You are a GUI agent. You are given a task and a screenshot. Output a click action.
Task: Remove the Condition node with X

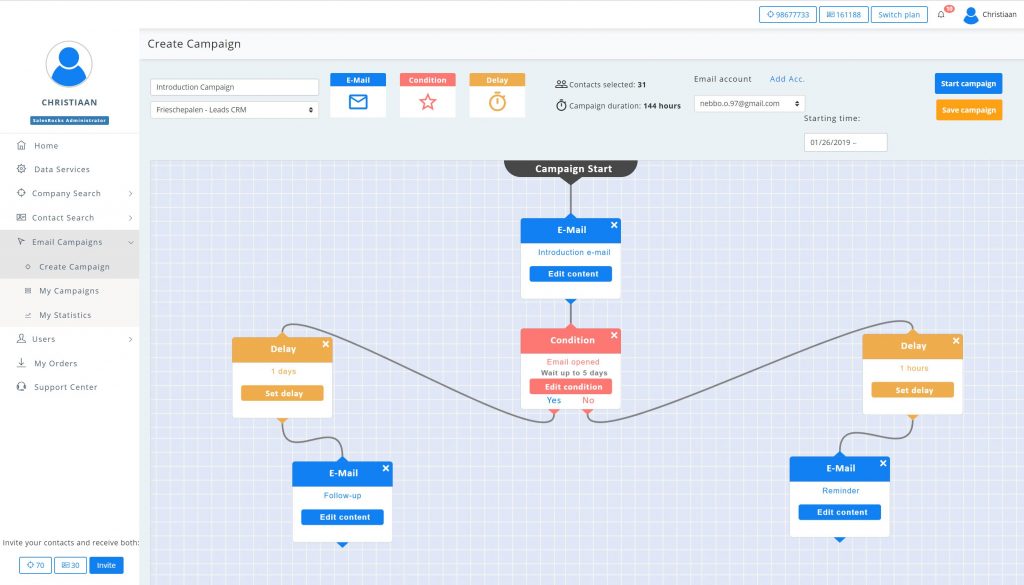pyautogui.click(x=614, y=335)
